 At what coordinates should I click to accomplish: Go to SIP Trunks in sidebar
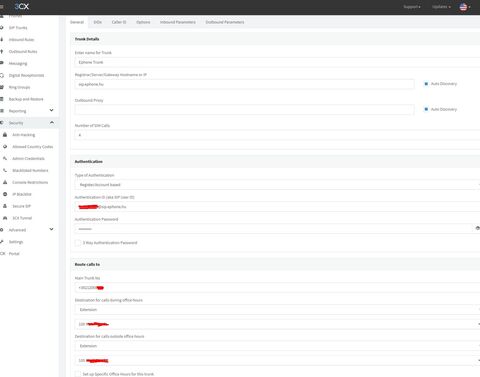coord(18,28)
